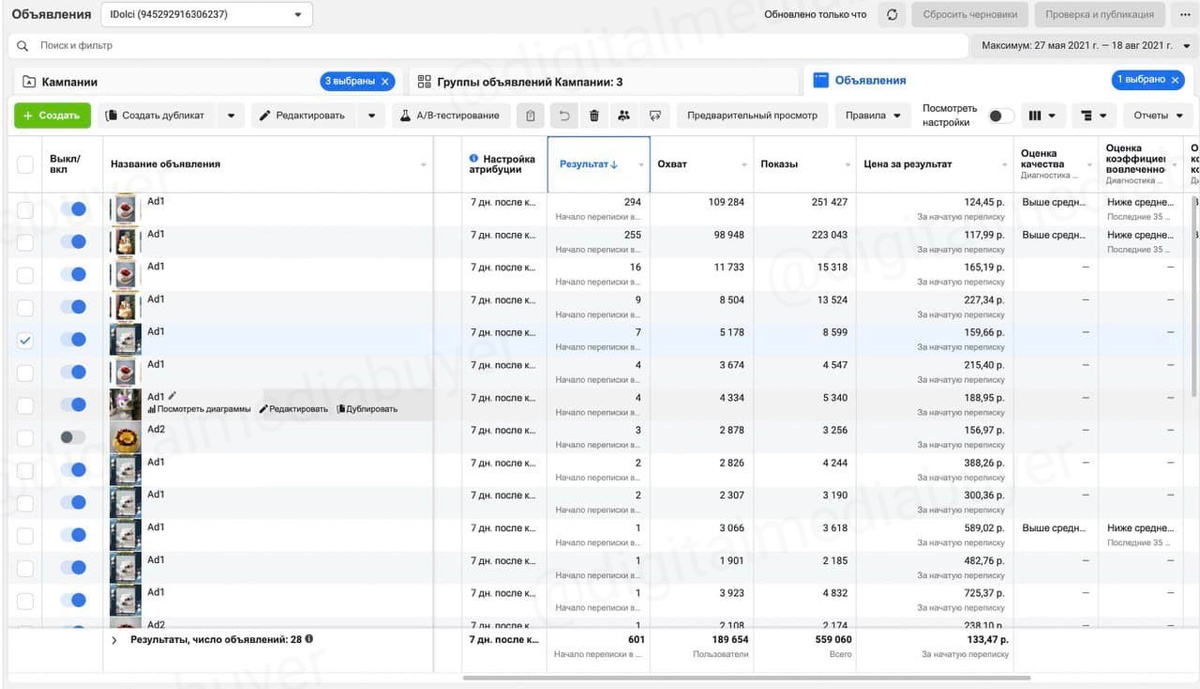The image size is (1200, 689).
Task: Click the export/share icon next to people icon
Action: 655,116
